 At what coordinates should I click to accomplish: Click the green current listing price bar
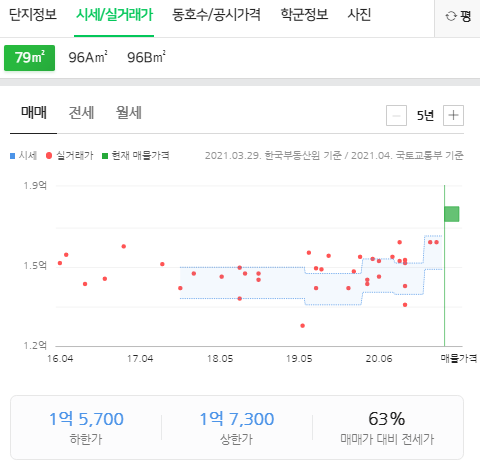pyautogui.click(x=452, y=214)
